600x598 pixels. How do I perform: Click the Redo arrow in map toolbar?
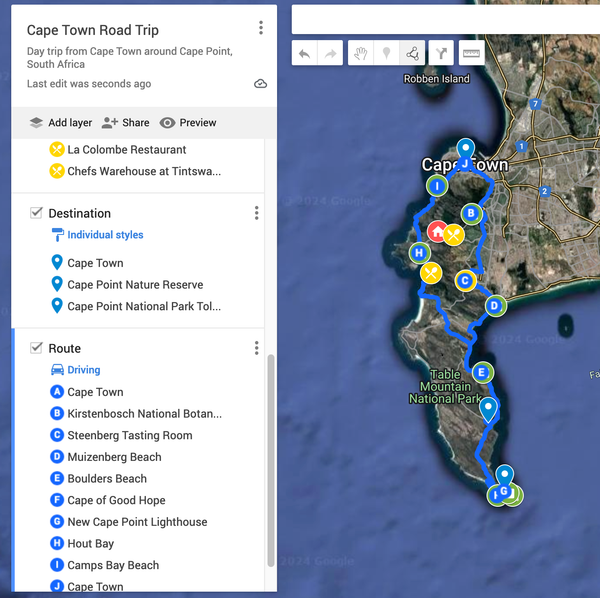[330, 53]
